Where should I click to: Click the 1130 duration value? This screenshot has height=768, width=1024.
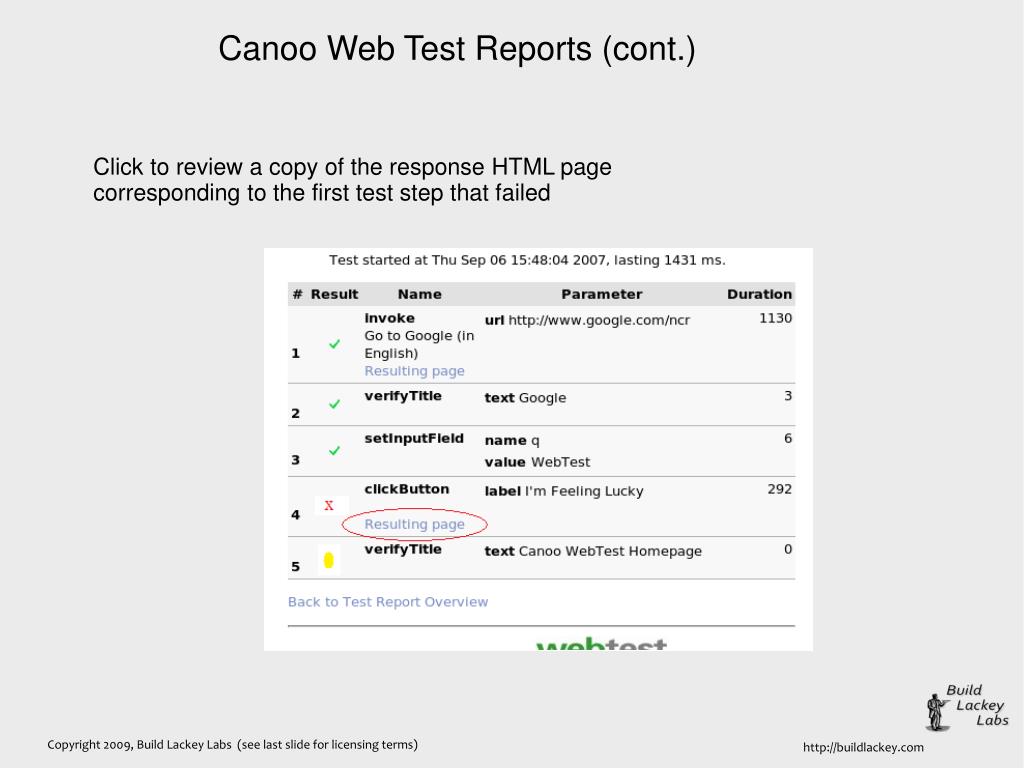(775, 318)
